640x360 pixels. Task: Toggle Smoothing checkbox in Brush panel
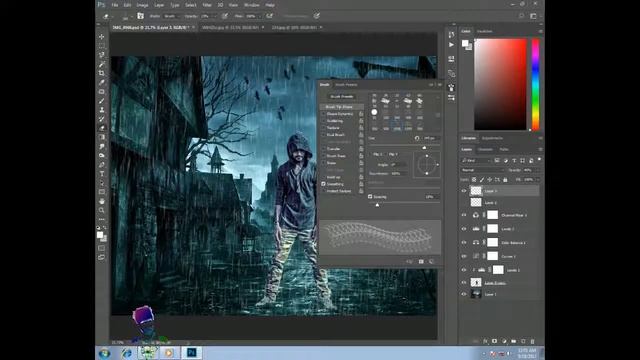(x=324, y=184)
